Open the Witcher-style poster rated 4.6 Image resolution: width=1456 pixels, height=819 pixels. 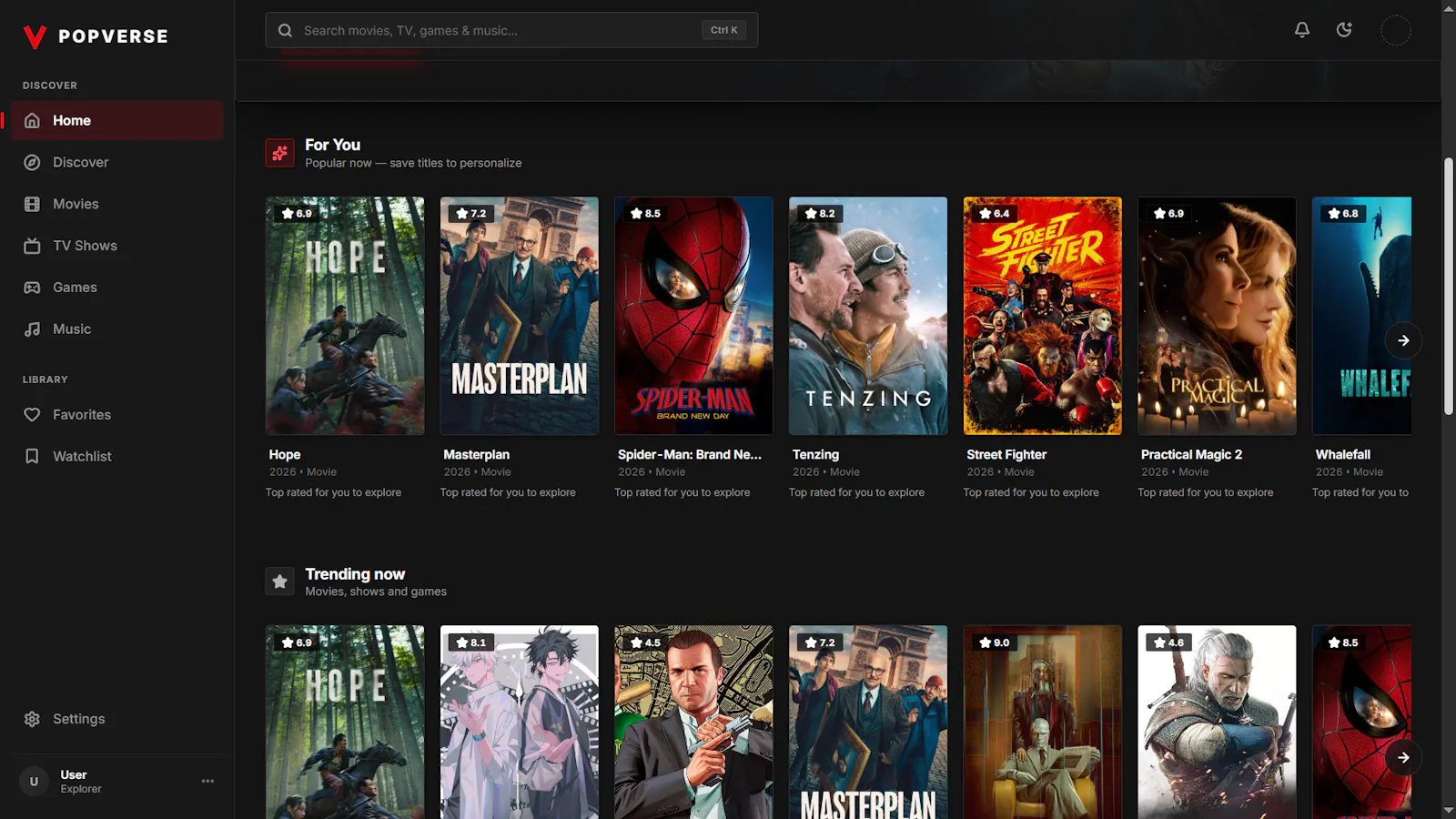tap(1217, 723)
